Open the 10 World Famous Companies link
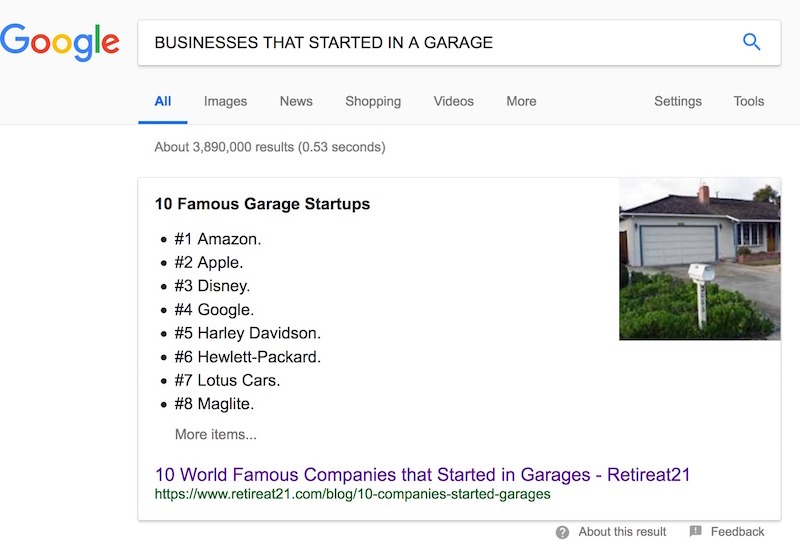Screen dimensions: 800x542 coord(422,475)
